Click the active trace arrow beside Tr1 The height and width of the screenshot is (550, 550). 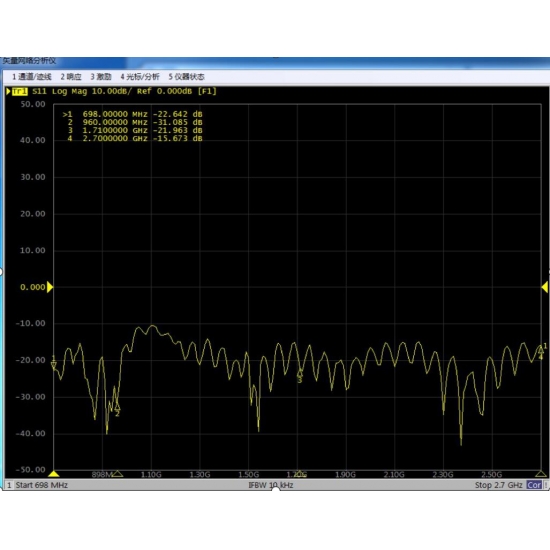(x=8, y=92)
